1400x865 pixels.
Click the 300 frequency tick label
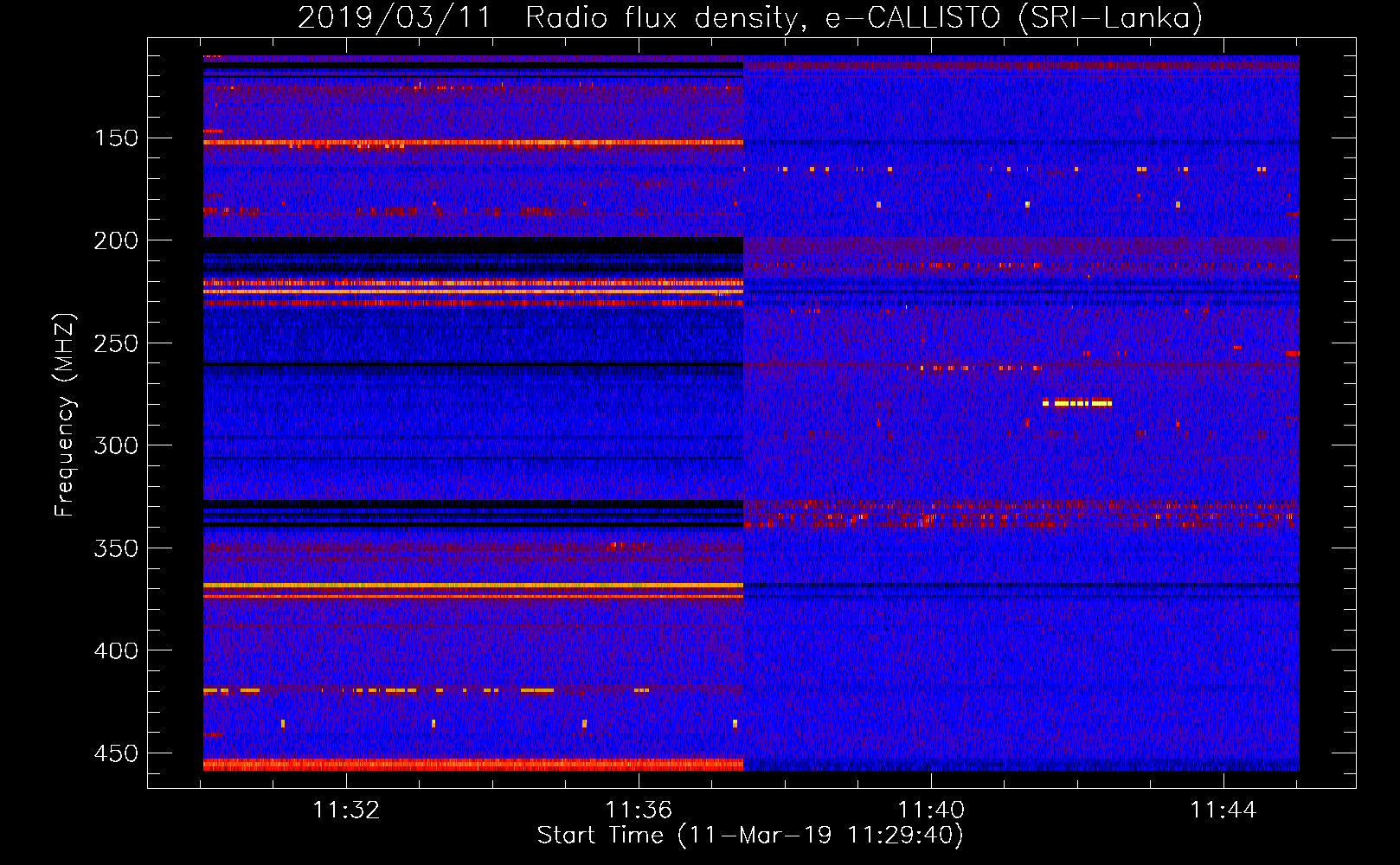point(116,445)
